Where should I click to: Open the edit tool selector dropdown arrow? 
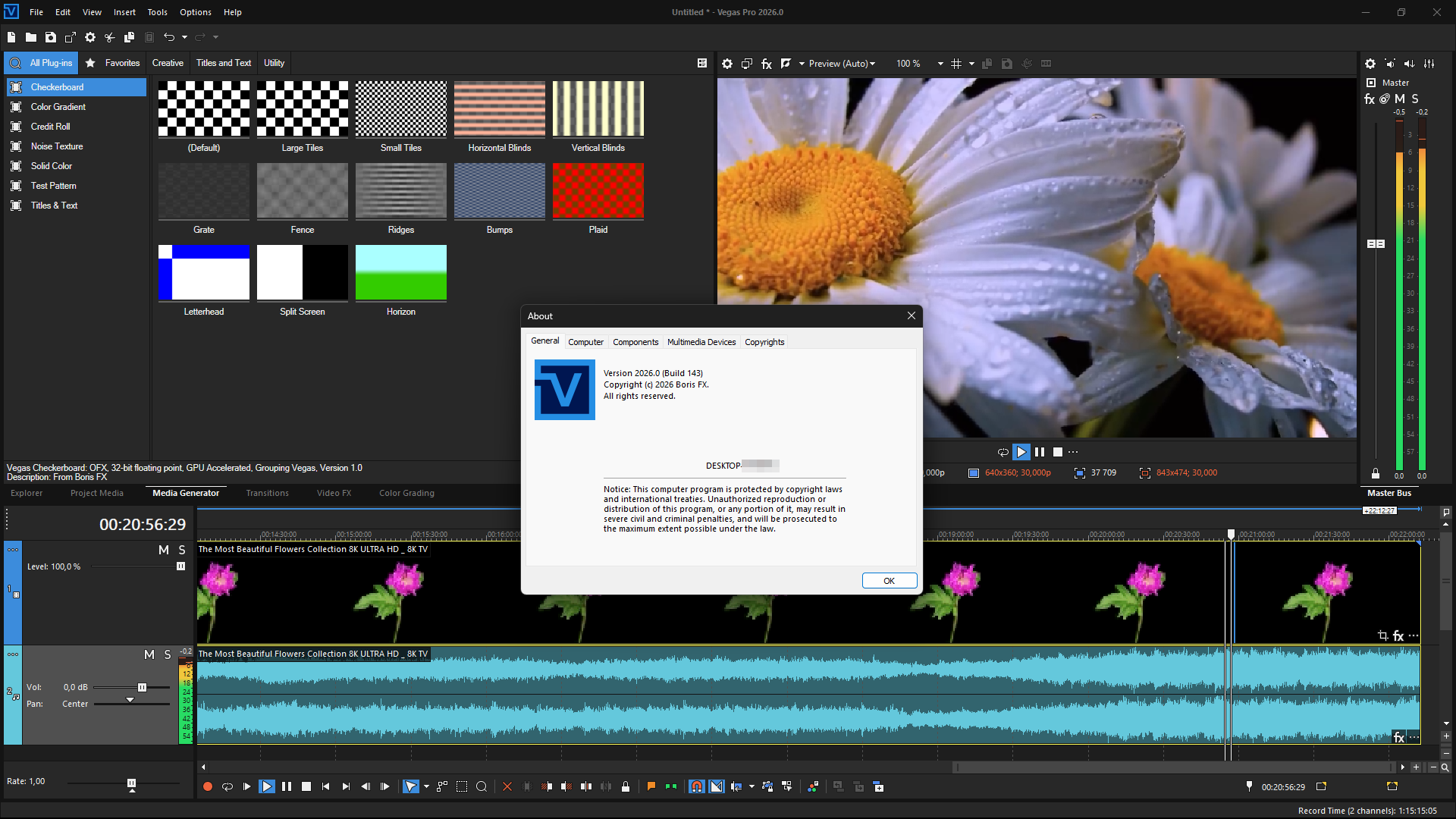[x=426, y=787]
